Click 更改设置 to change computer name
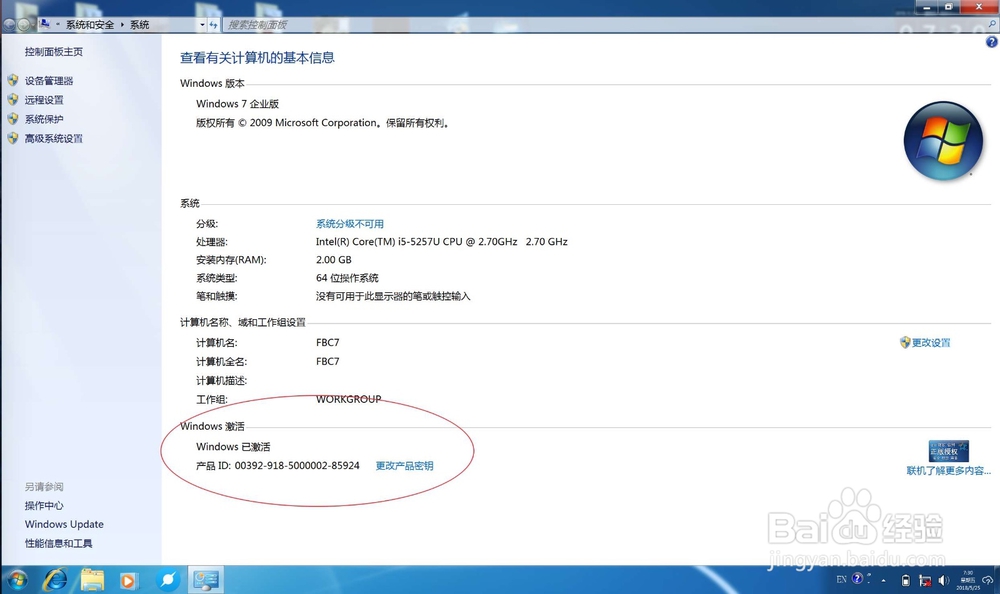The height and width of the screenshot is (594, 1000). (x=930, y=342)
